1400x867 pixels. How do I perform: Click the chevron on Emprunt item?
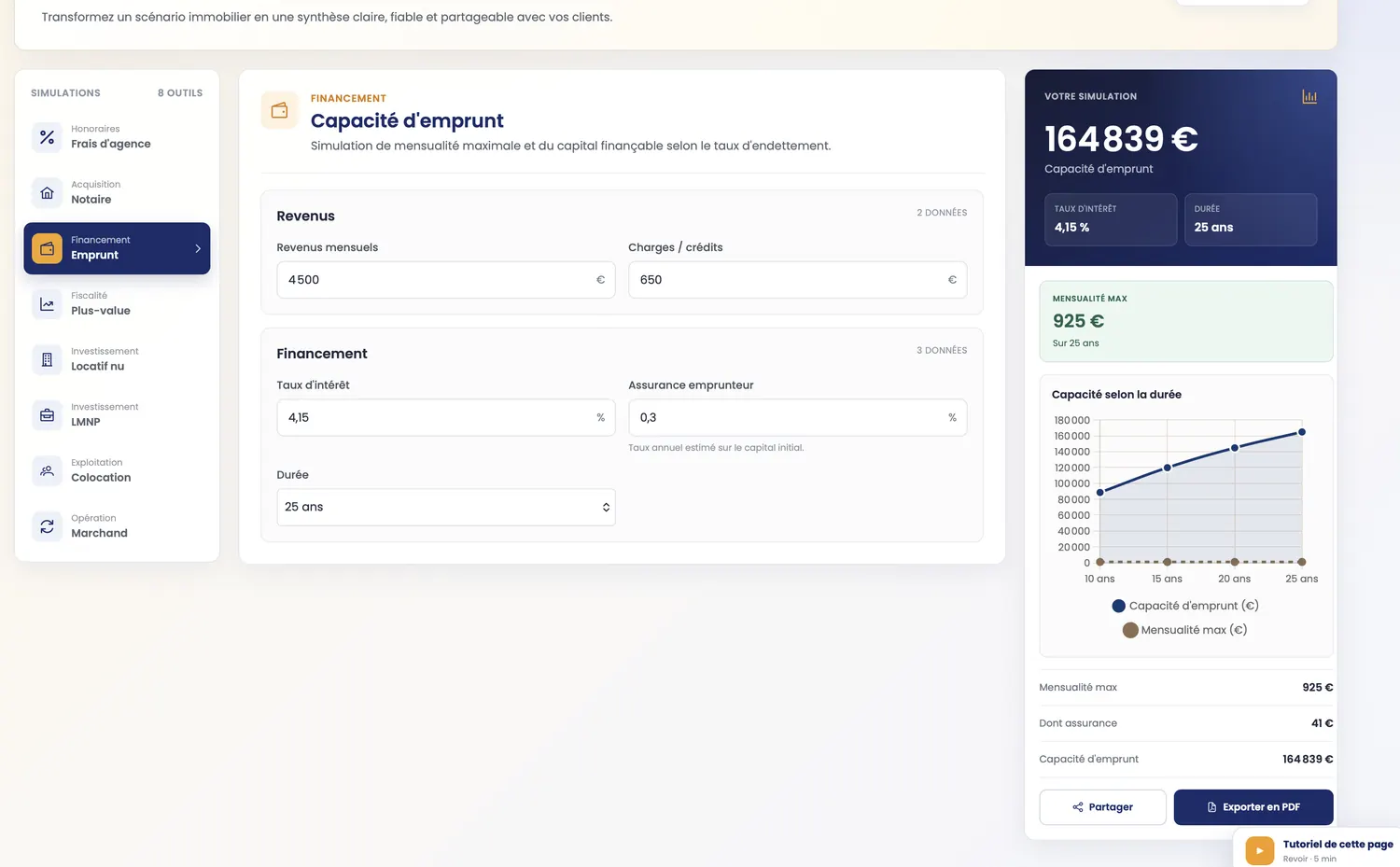point(198,248)
